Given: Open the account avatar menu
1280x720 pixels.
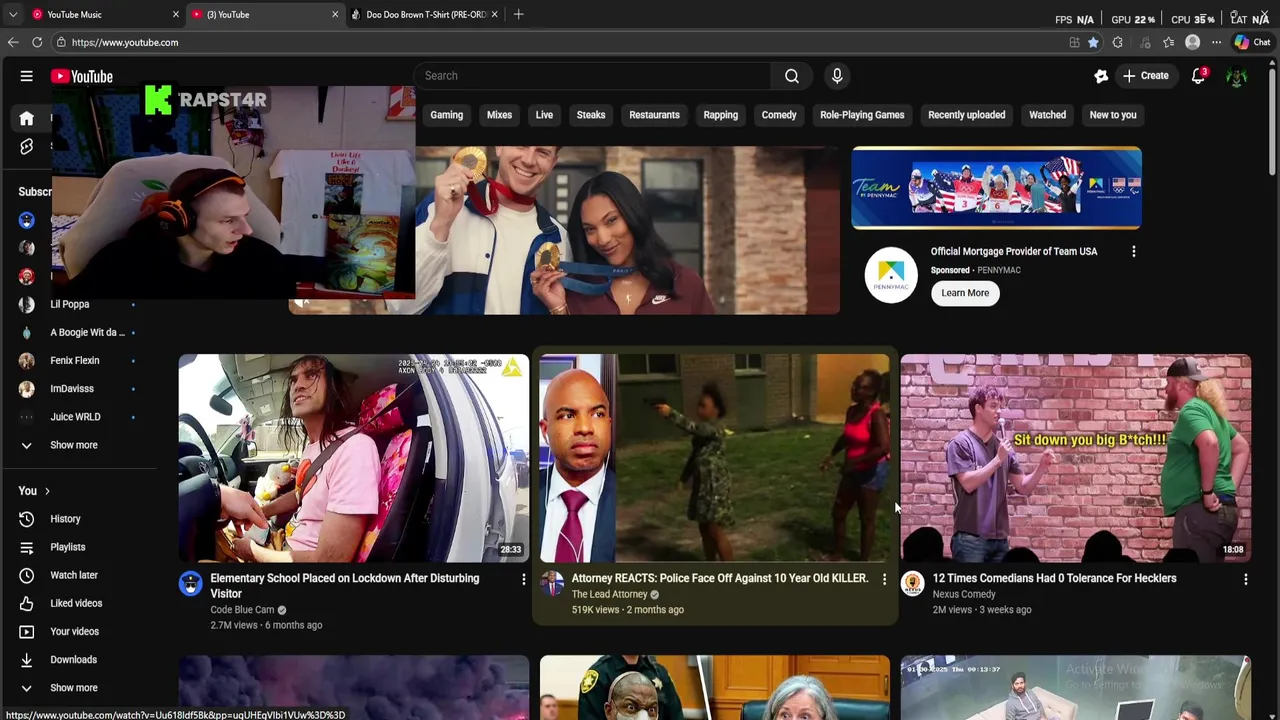Looking at the screenshot, I should 1237,77.
